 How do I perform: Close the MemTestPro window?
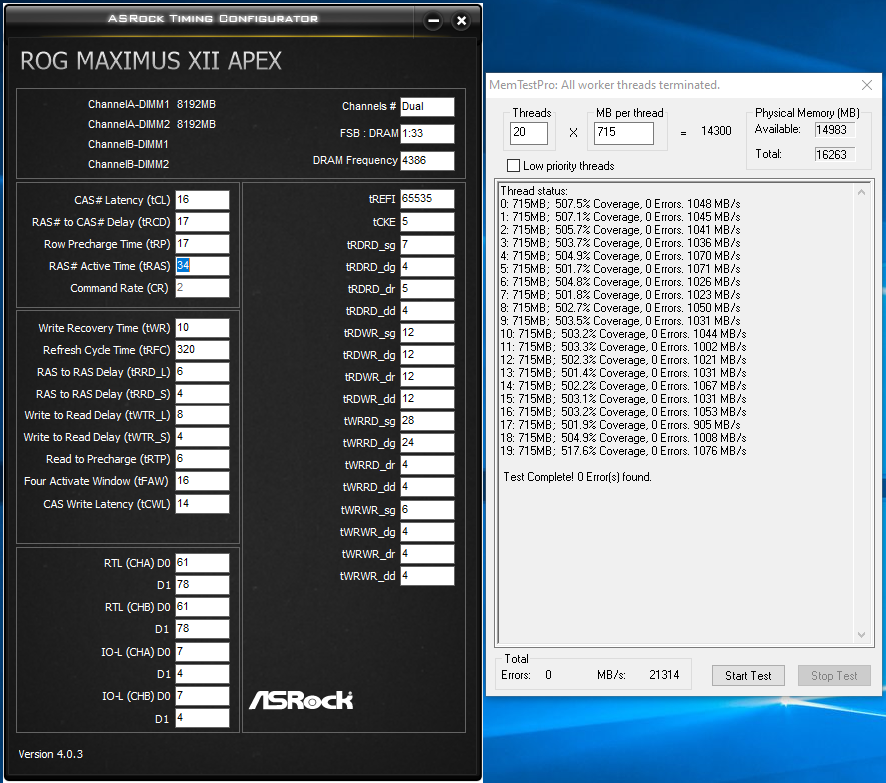pos(867,85)
